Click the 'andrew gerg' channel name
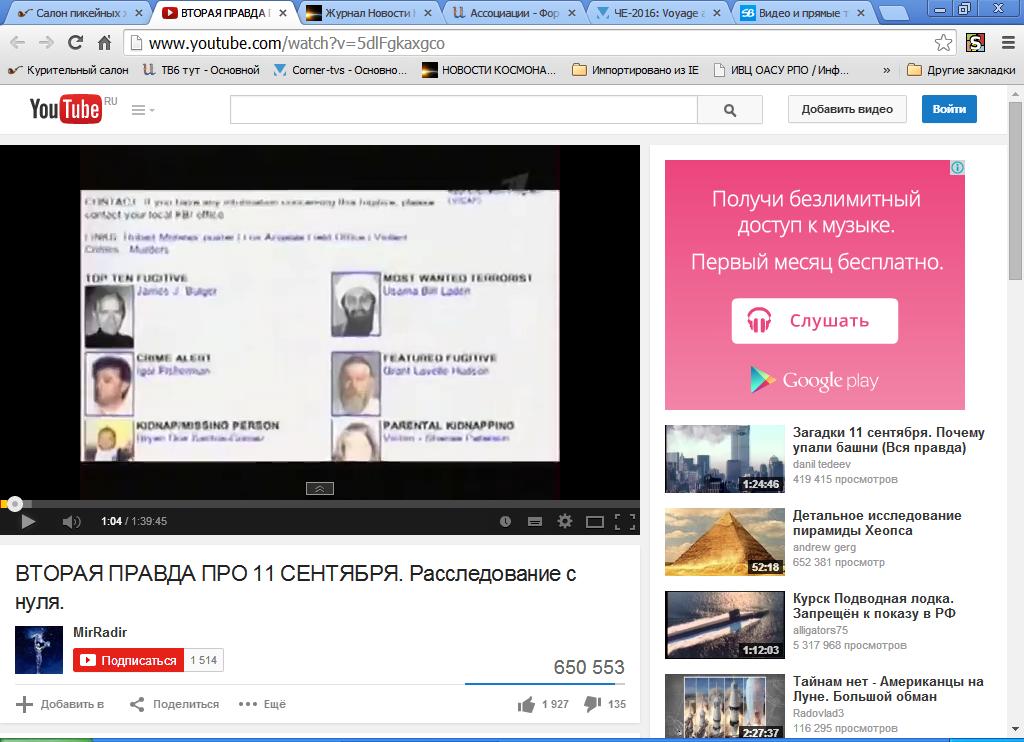The image size is (1024, 742). coord(824,547)
